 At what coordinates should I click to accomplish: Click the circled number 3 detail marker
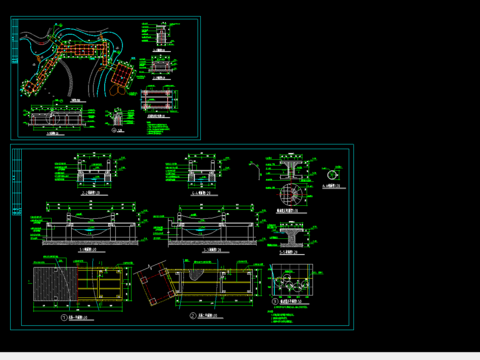pos(275,301)
